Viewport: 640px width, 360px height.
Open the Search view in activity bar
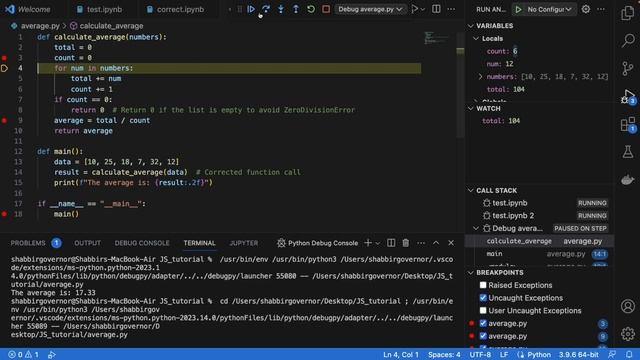(628, 40)
